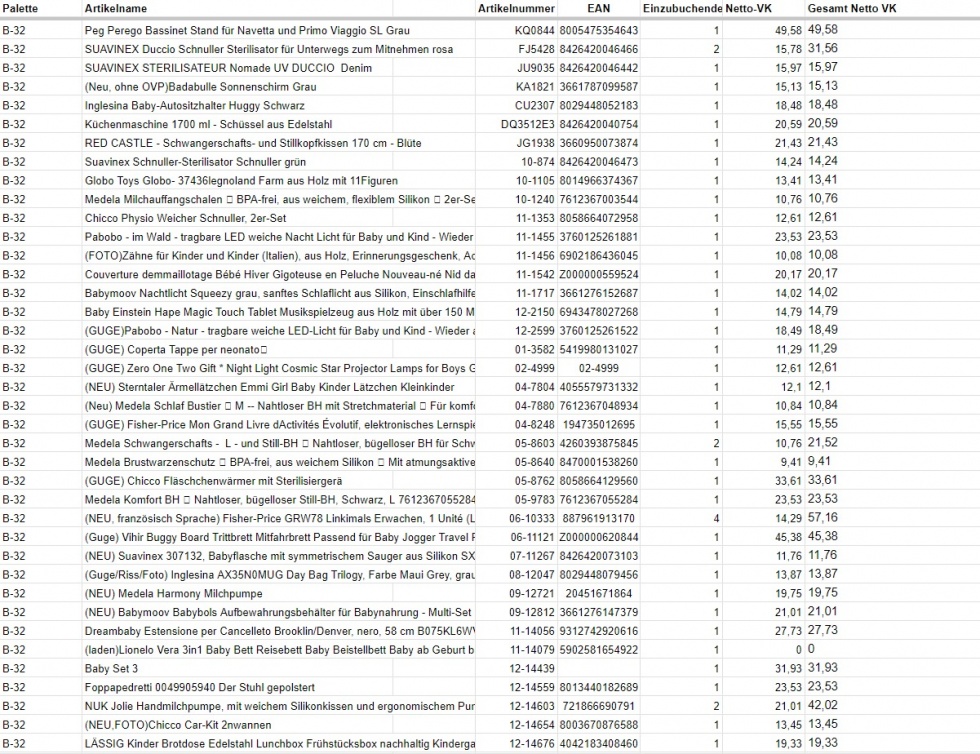Screen dimensions: 980x754
Task: Click the LÄSSIG Kinder Brotdose Edelstahl article name
Action: pos(280,743)
